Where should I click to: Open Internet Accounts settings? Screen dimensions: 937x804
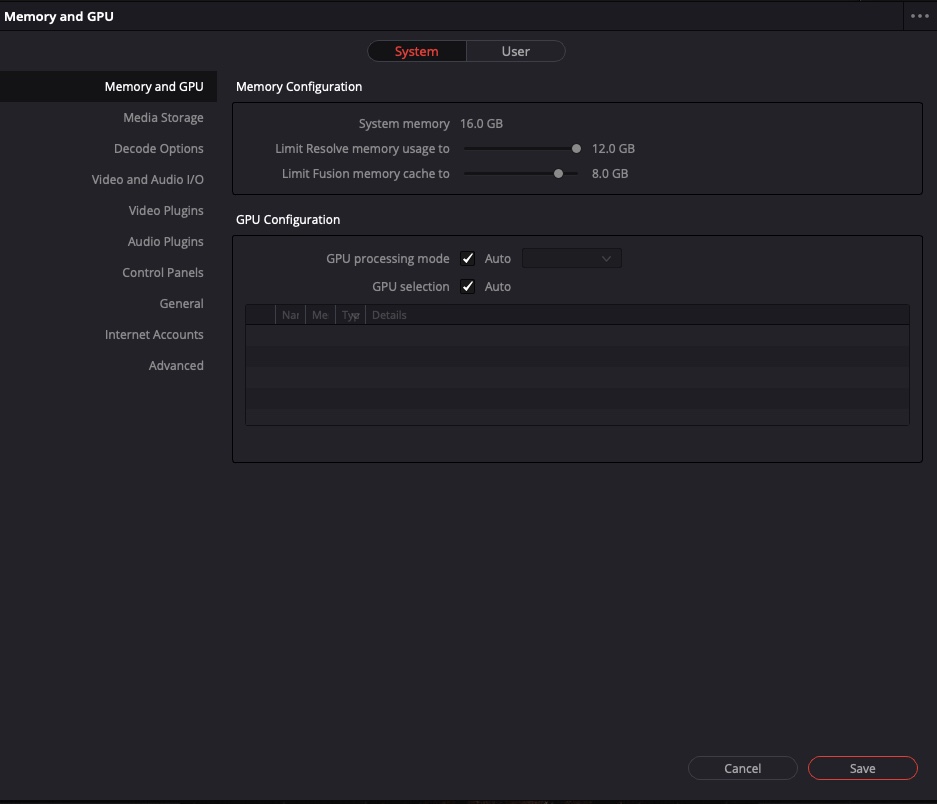tap(154, 335)
